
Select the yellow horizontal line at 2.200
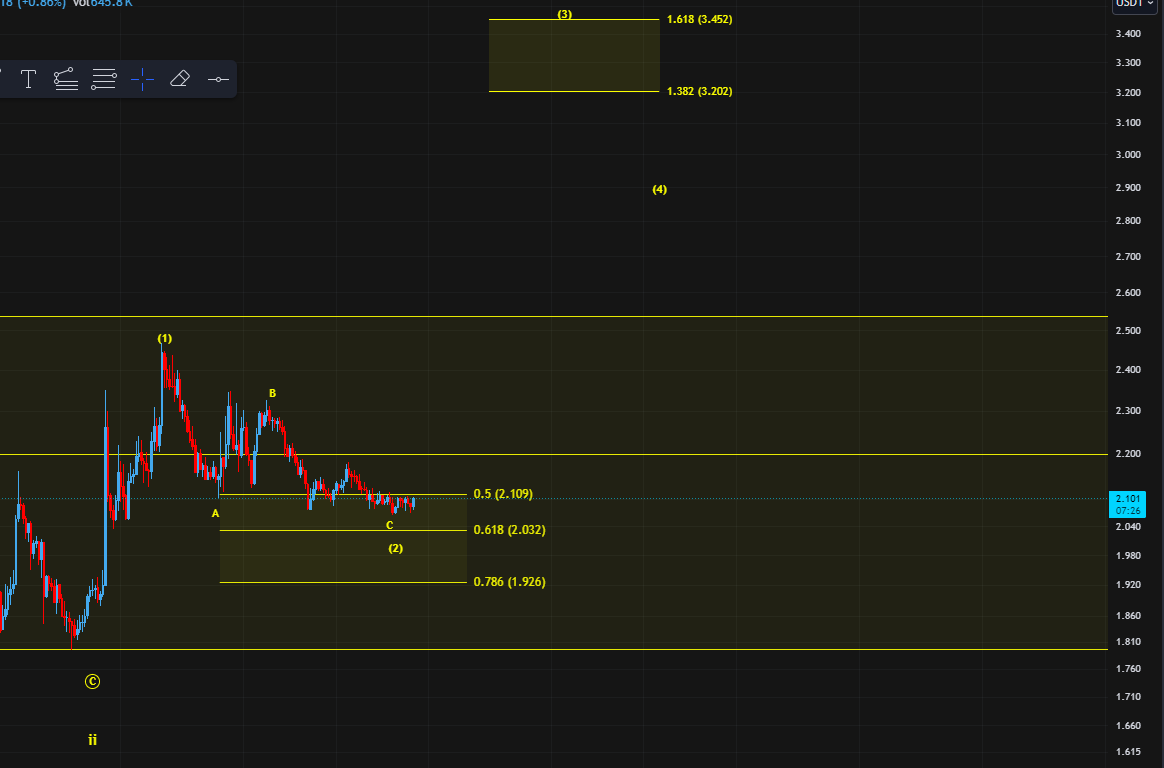(553, 454)
